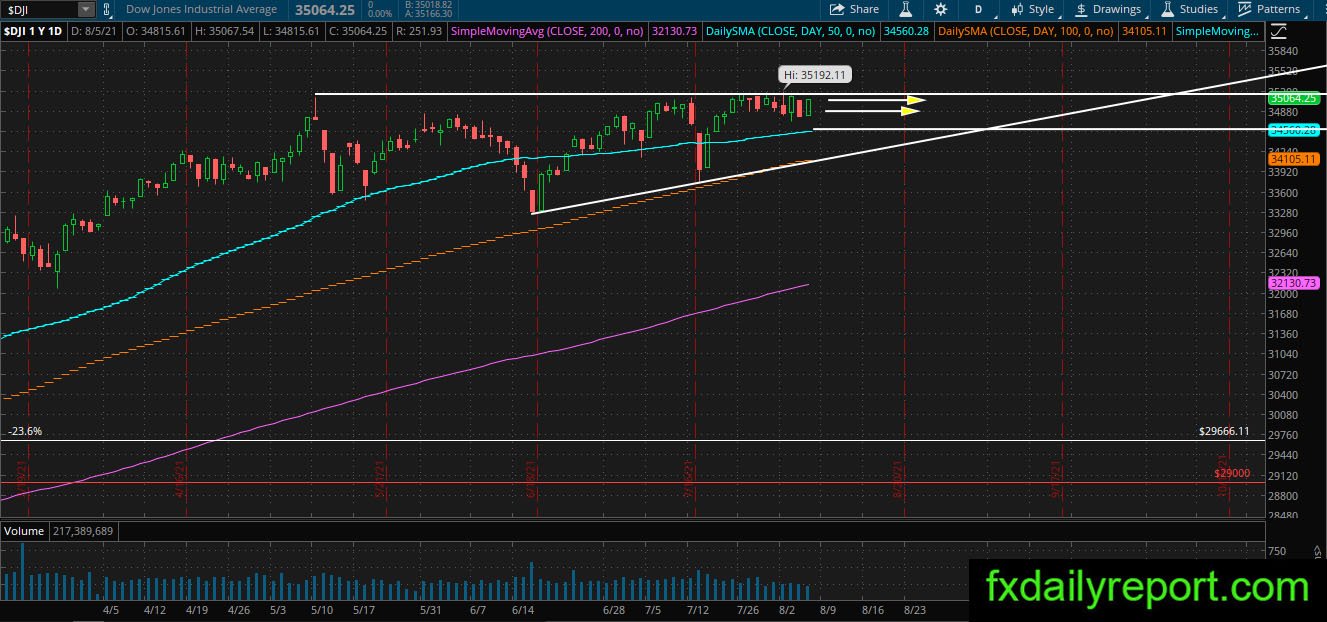Click the 32130.73 SMA value in header
The image size is (1327, 622).
point(673,32)
